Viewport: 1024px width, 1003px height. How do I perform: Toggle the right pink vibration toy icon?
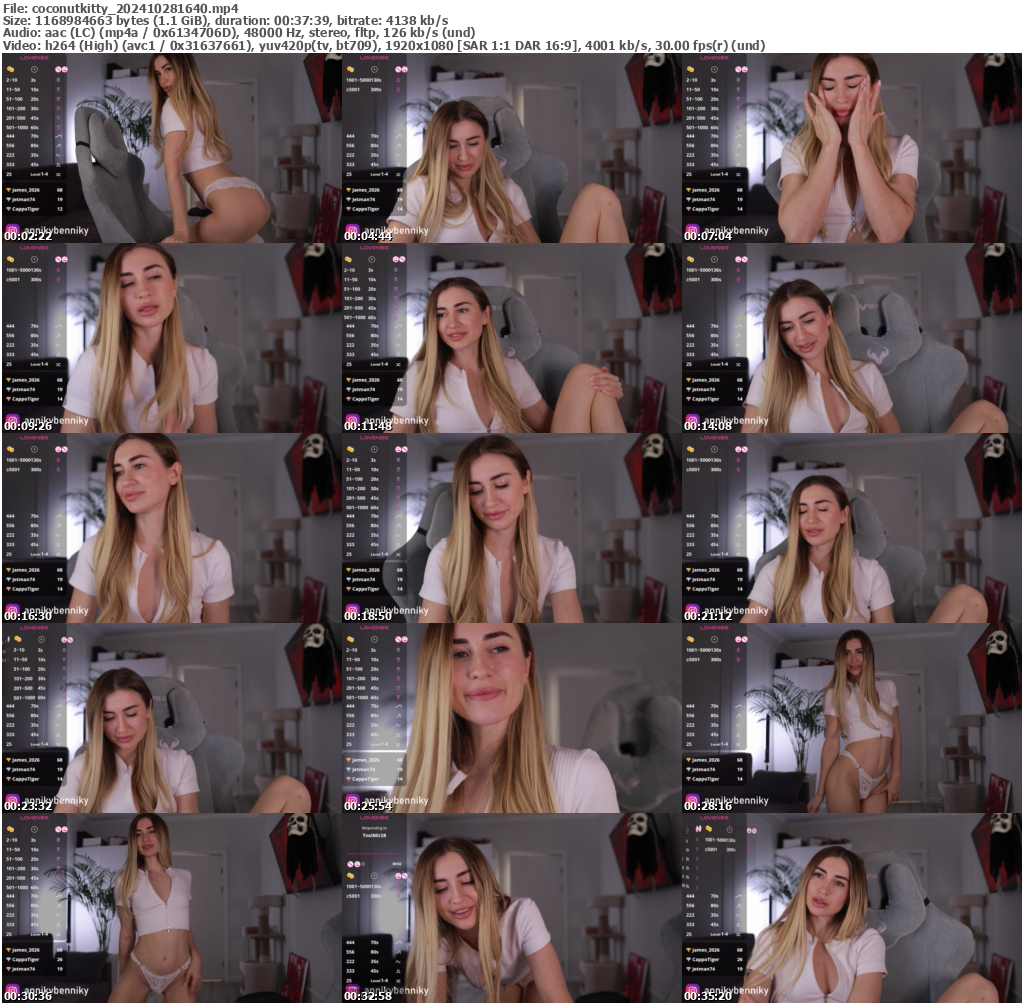click(x=64, y=69)
